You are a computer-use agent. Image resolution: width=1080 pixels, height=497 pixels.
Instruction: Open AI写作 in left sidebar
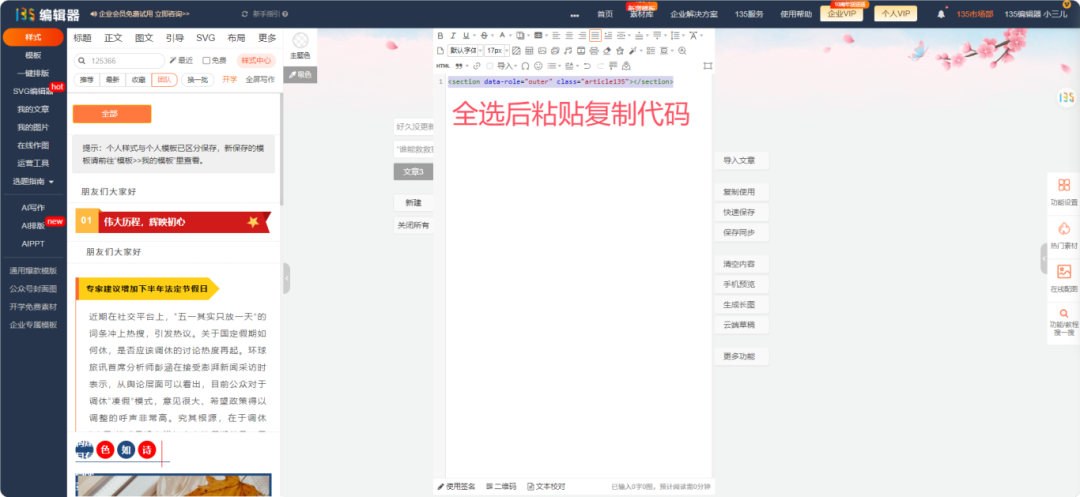click(x=33, y=207)
